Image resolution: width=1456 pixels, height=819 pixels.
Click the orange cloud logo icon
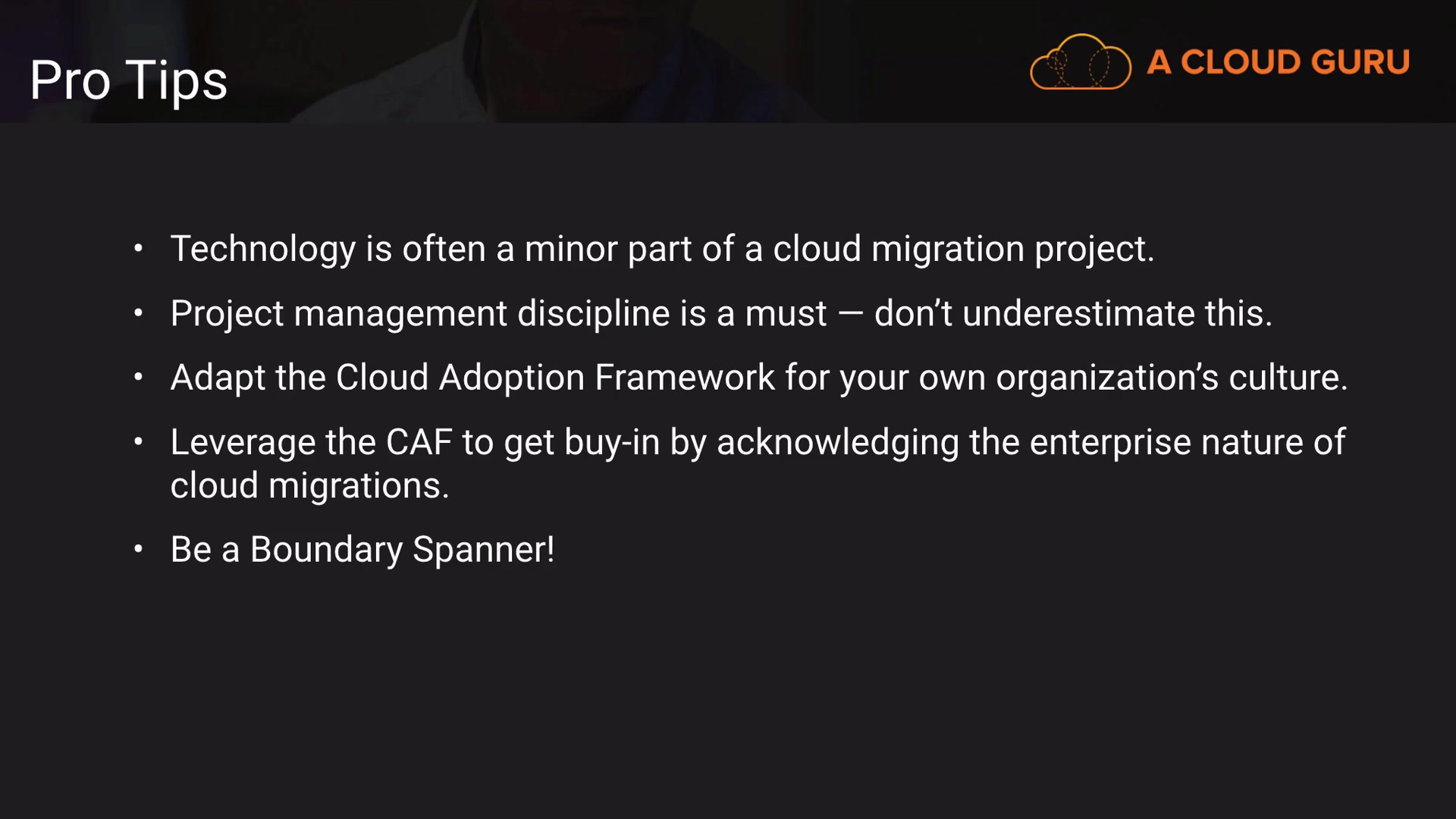pos(1080,62)
